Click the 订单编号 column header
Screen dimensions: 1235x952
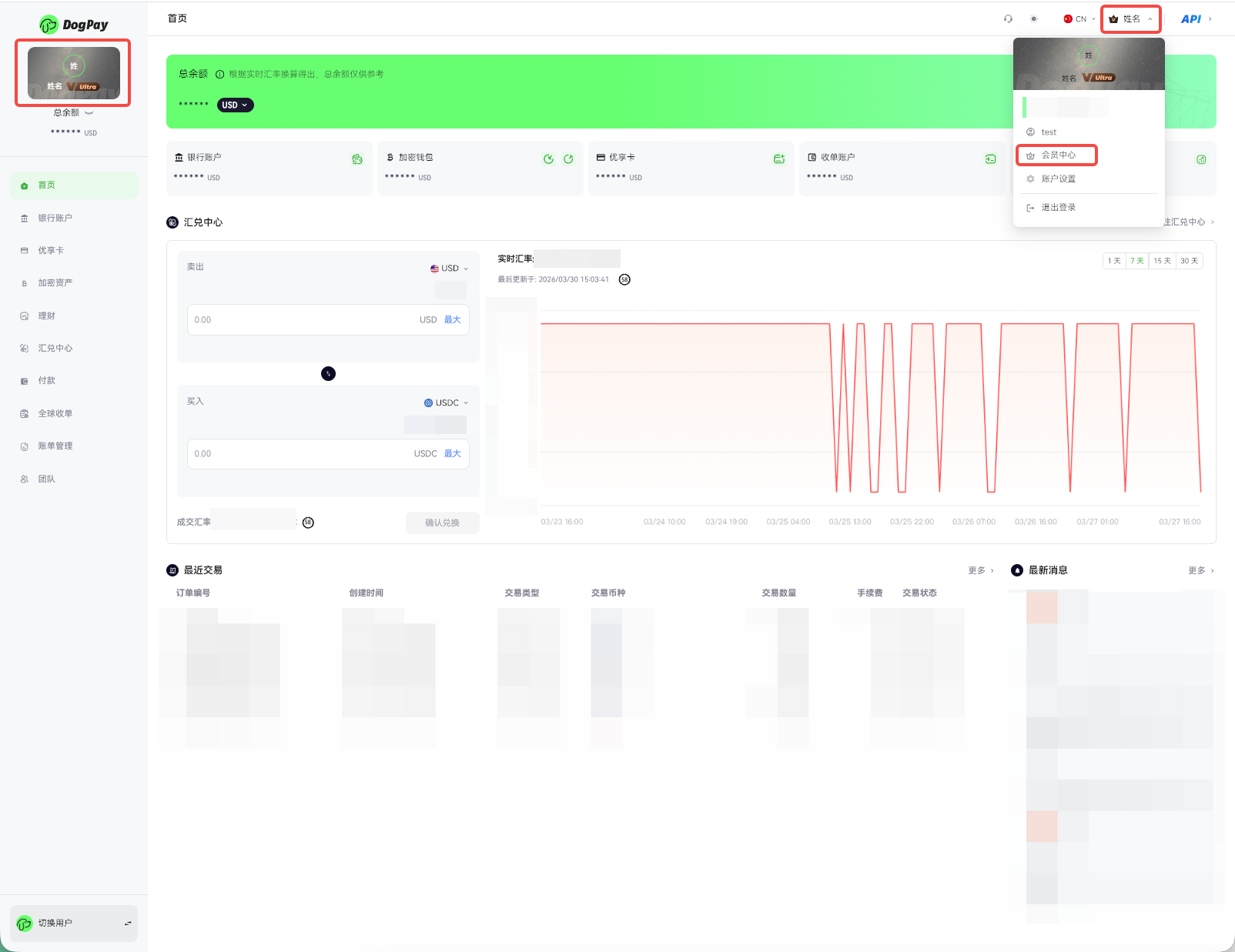[x=193, y=593]
